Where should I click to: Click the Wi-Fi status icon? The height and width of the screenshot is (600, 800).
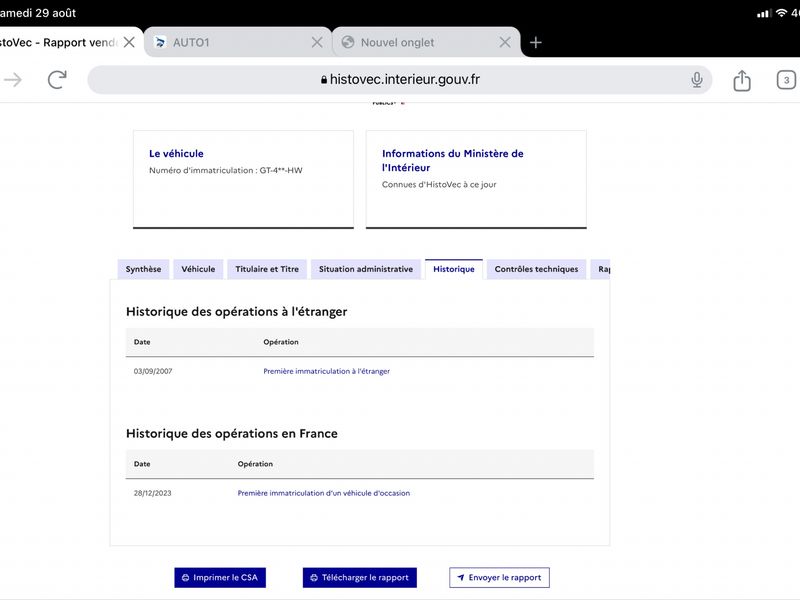[781, 13]
